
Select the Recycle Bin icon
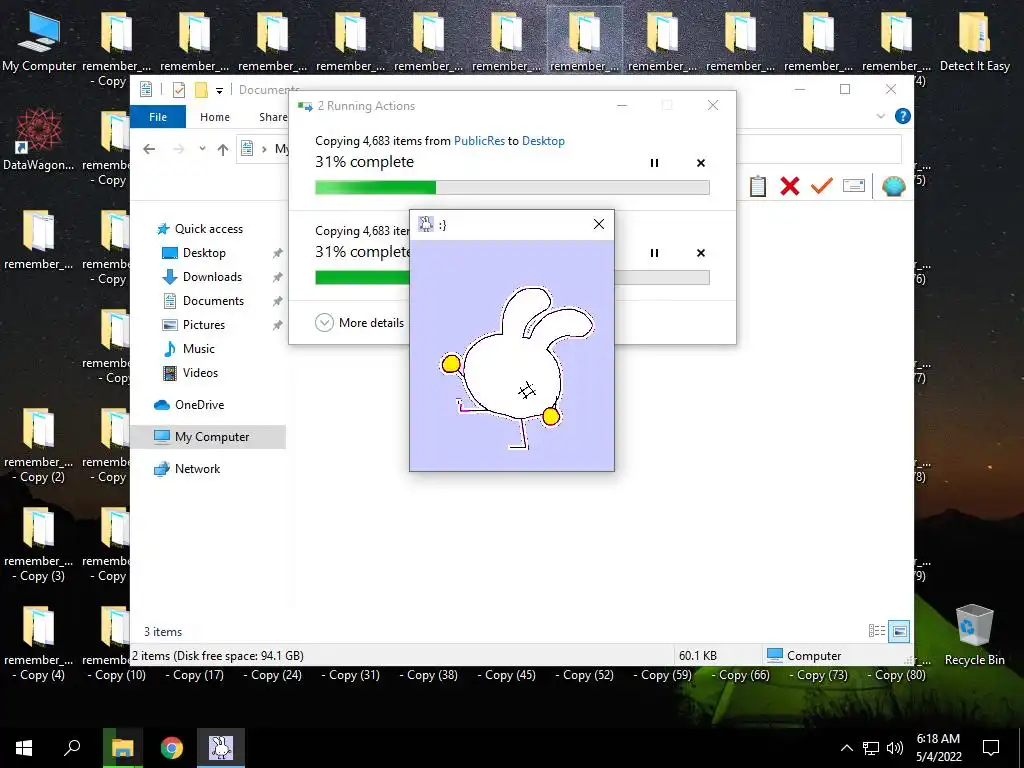coord(974,635)
